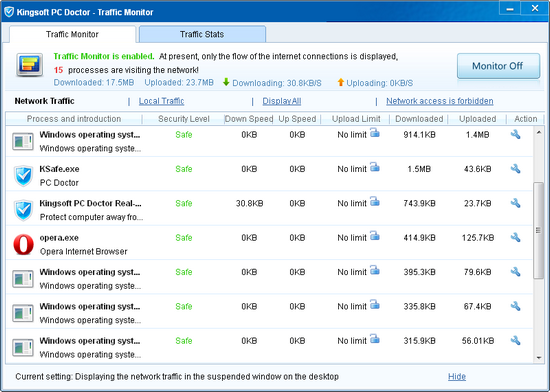Click orange uploading arrow icon

(x=341, y=82)
